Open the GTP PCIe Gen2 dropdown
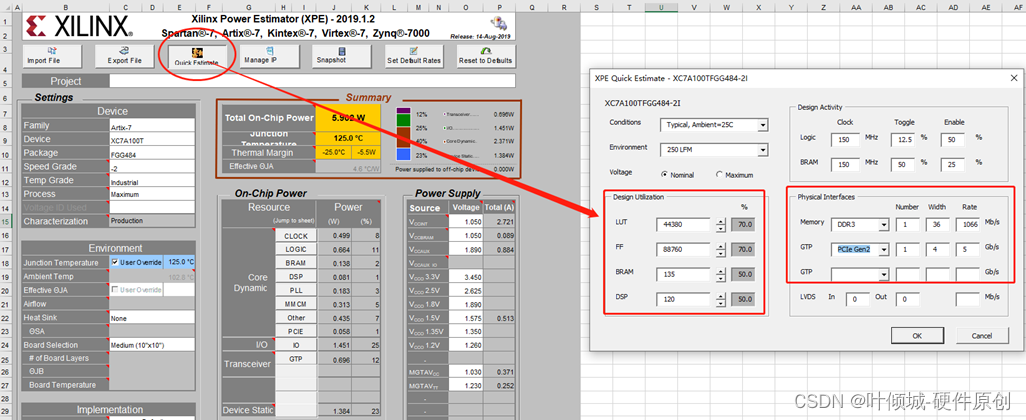The height and width of the screenshot is (420, 1026). (x=884, y=249)
